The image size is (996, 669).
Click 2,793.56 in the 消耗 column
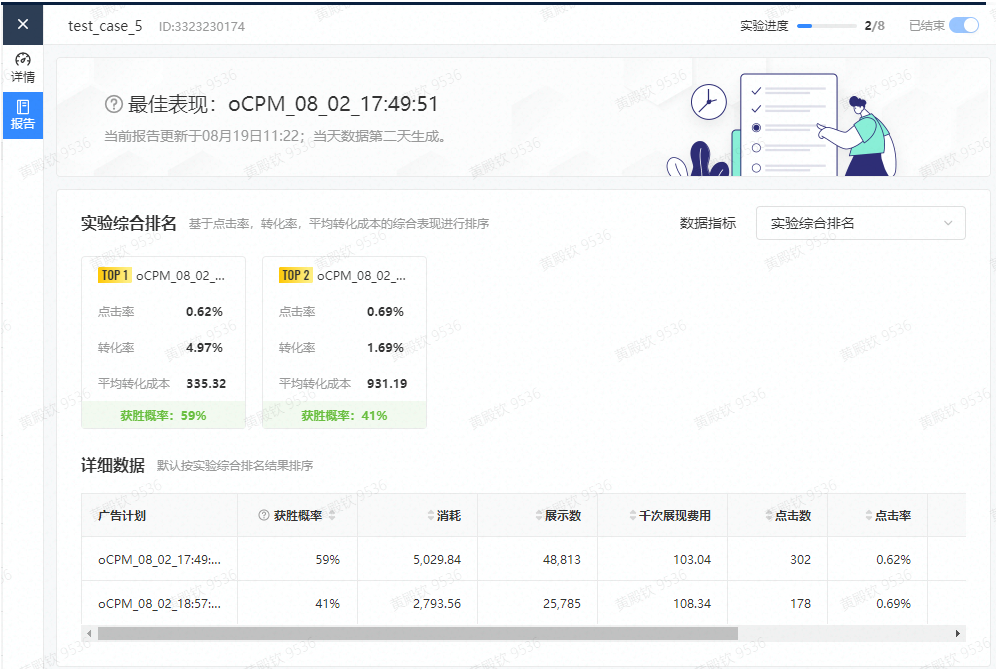(x=437, y=604)
